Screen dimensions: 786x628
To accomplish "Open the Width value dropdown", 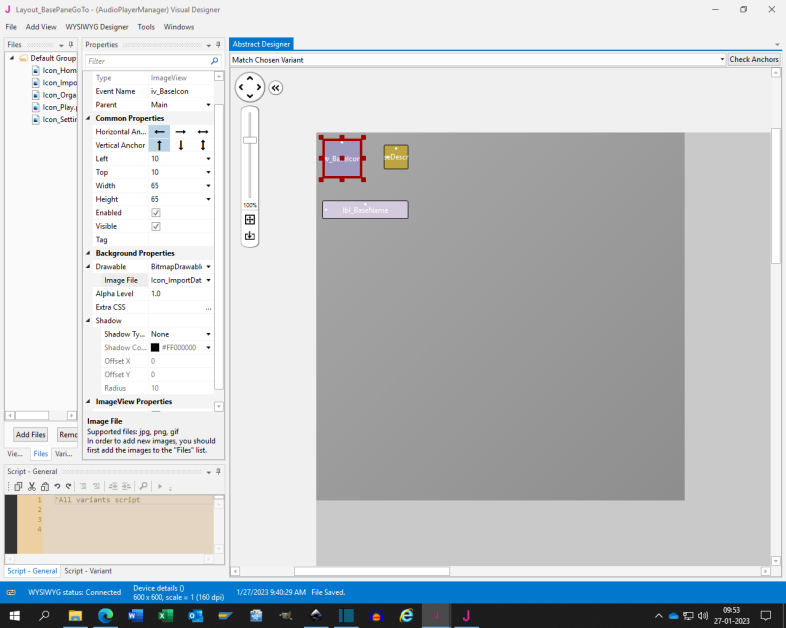I will [209, 186].
